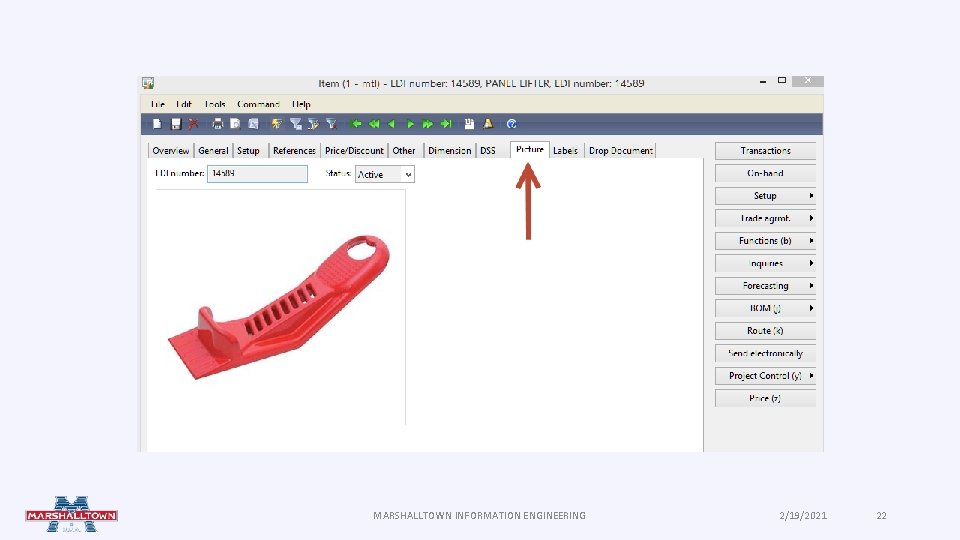
Task: Switch to the Overview tab
Action: coord(171,151)
